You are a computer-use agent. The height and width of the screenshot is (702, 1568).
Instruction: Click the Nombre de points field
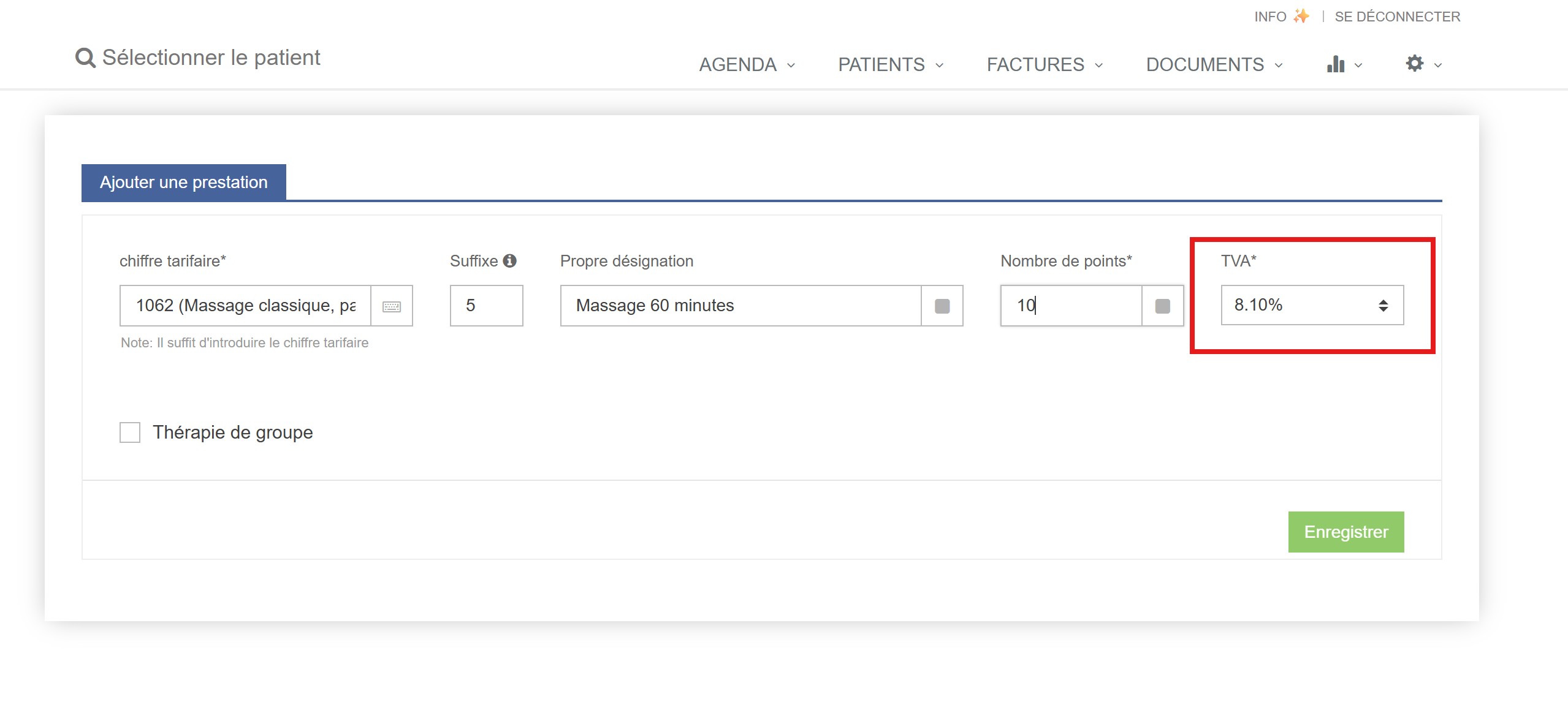tap(1071, 306)
